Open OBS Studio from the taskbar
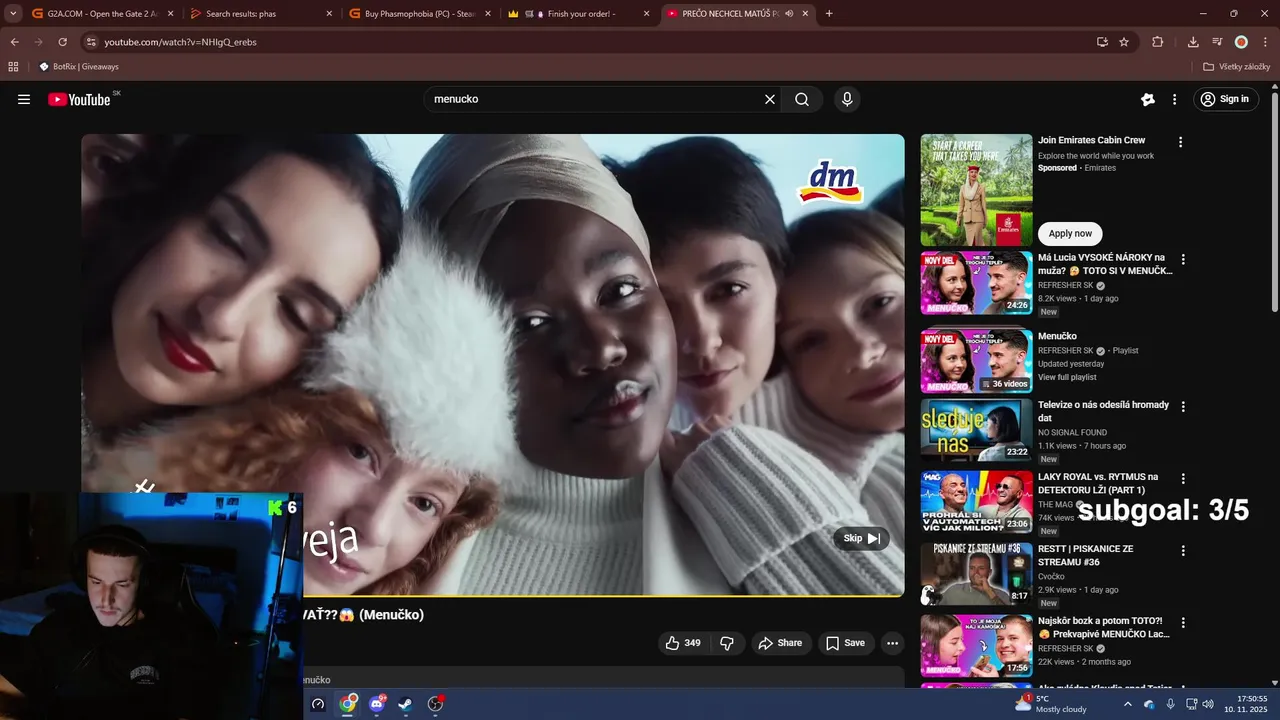This screenshot has width=1280, height=720. [435, 704]
